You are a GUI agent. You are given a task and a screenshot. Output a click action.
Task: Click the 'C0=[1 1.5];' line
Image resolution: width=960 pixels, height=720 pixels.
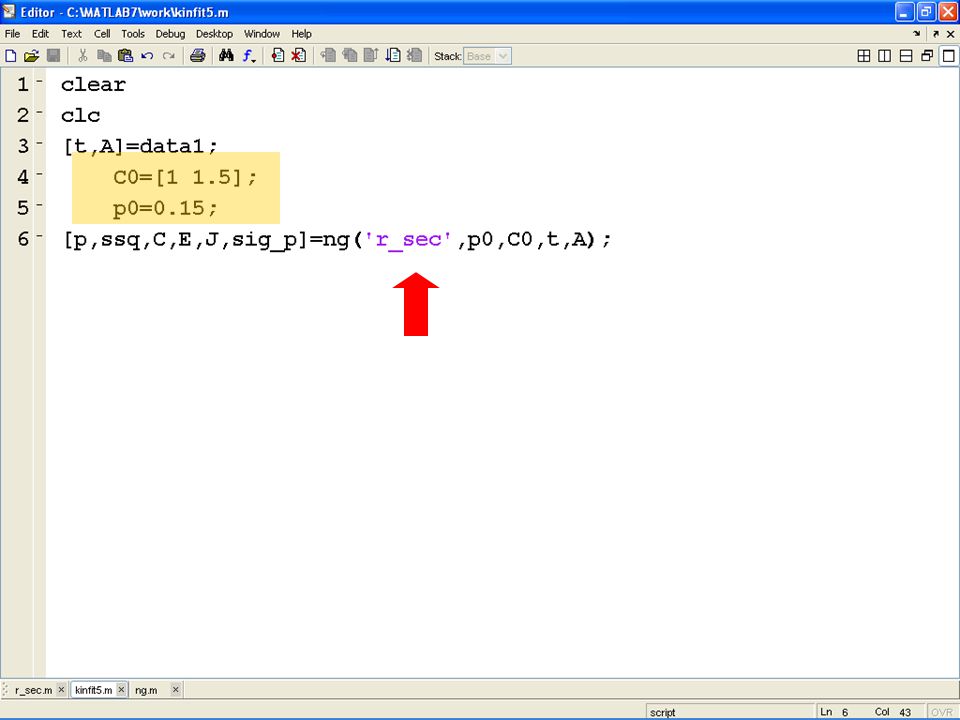[x=185, y=178]
